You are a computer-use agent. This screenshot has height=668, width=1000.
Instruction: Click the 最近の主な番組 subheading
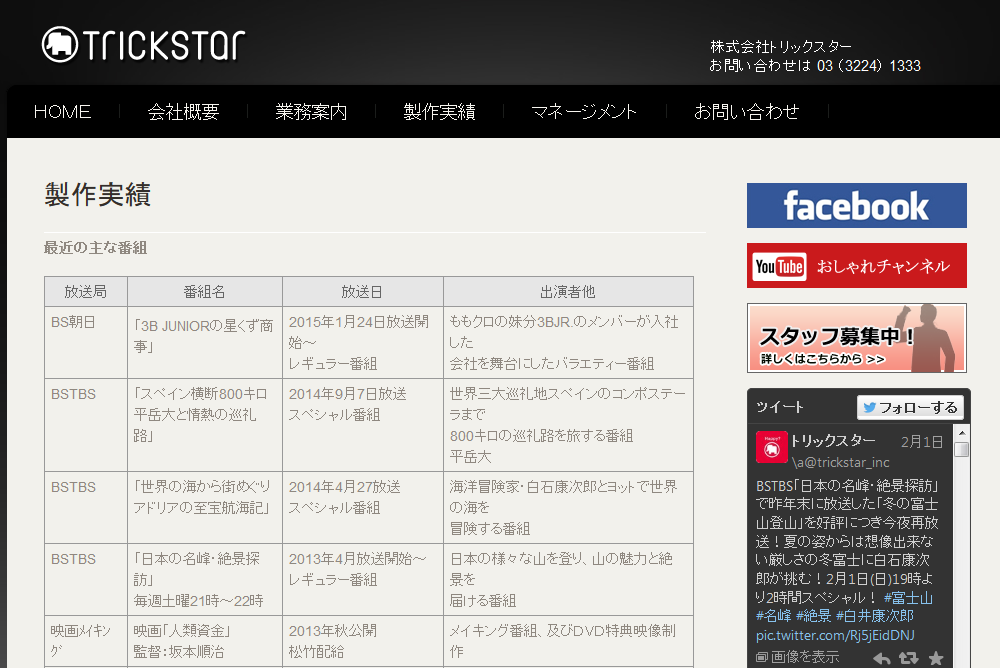pyautogui.click(x=96, y=248)
